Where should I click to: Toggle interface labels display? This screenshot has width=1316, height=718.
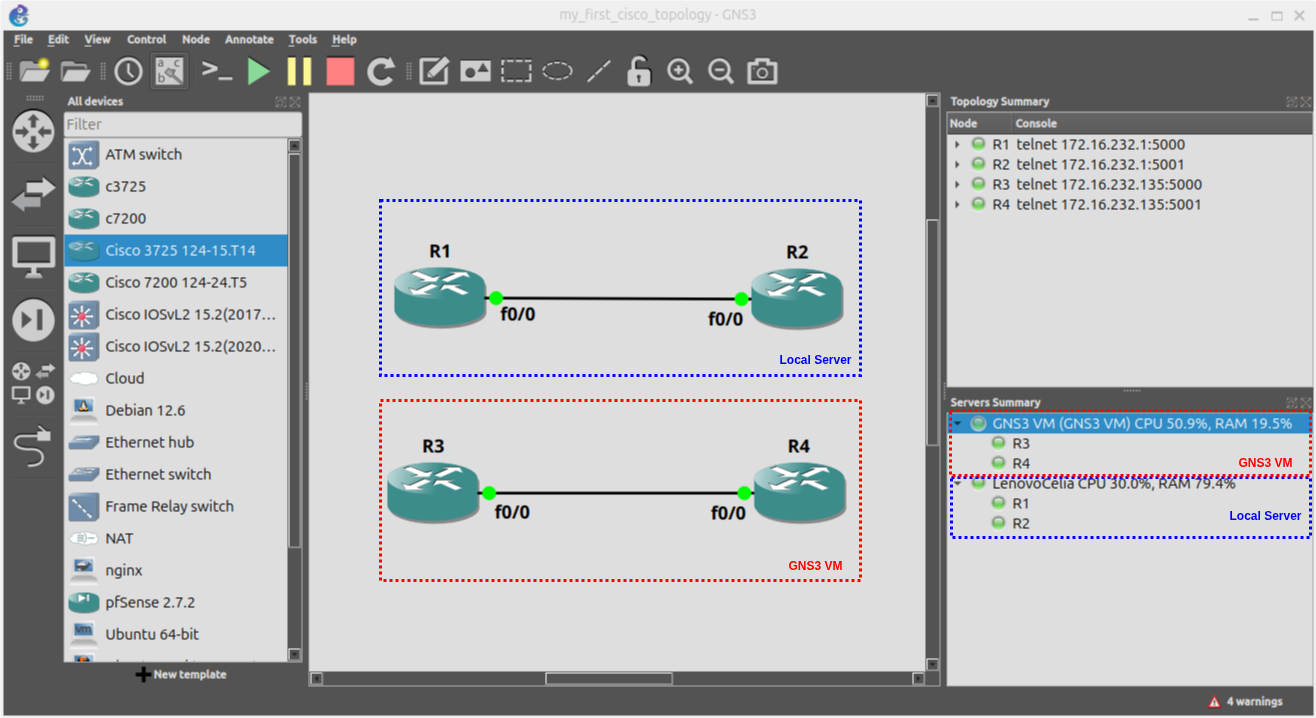click(x=169, y=71)
